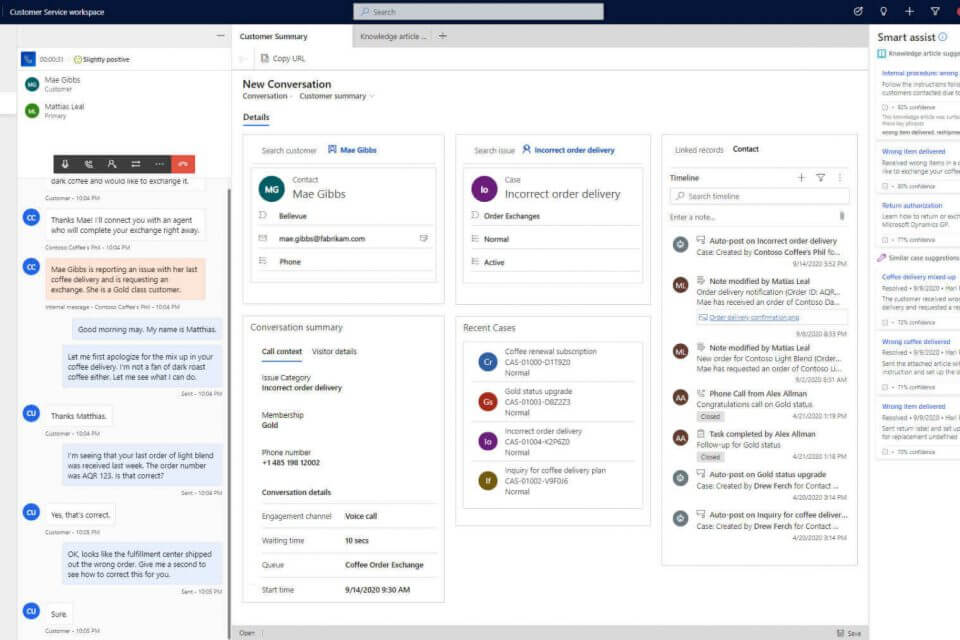Click the Search timeline field
The image size is (960, 640).
click(x=760, y=196)
